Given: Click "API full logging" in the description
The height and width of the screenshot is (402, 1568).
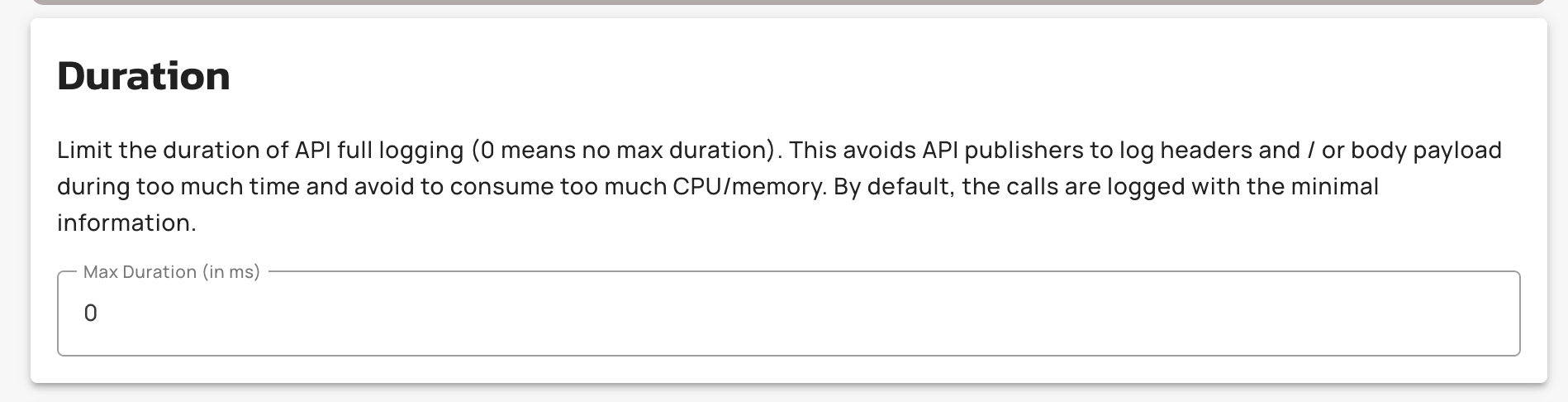Looking at the screenshot, I should 379,151.
